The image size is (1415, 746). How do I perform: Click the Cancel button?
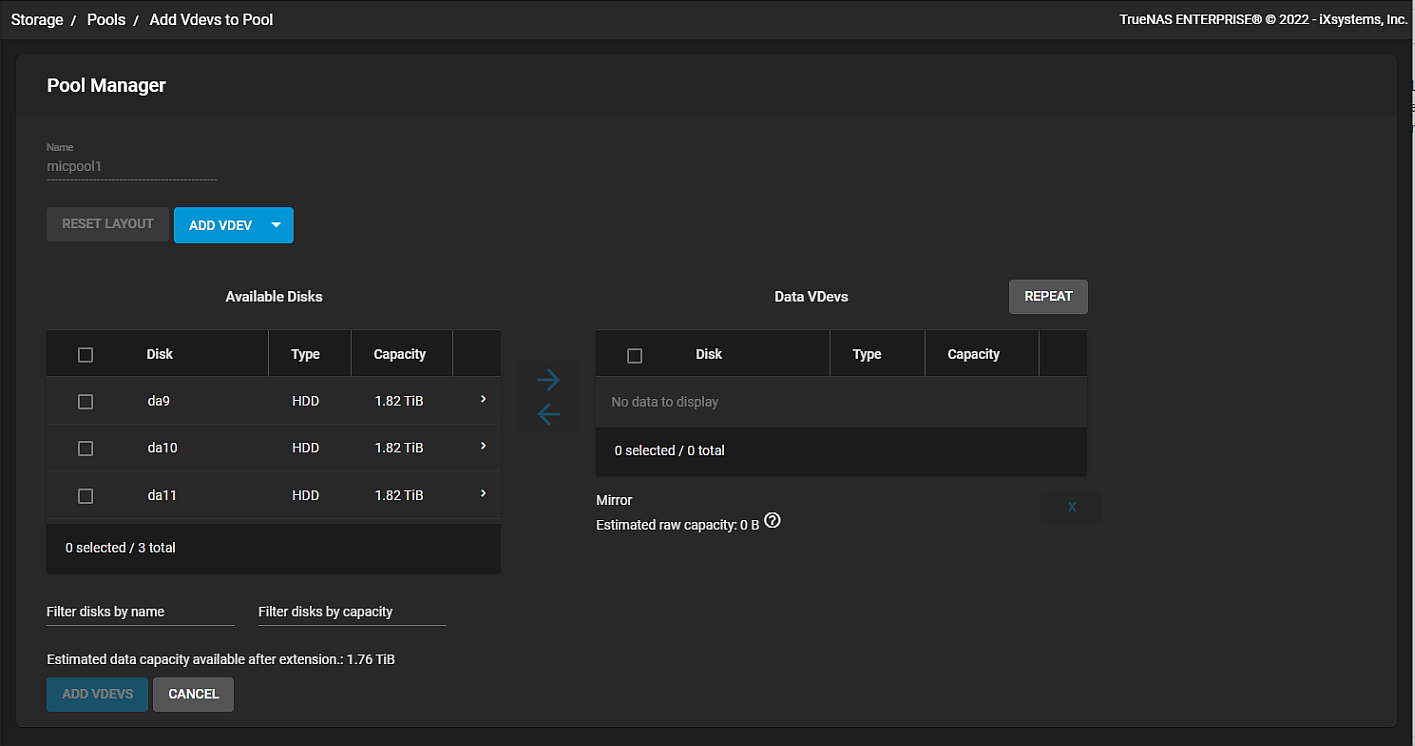coord(193,694)
